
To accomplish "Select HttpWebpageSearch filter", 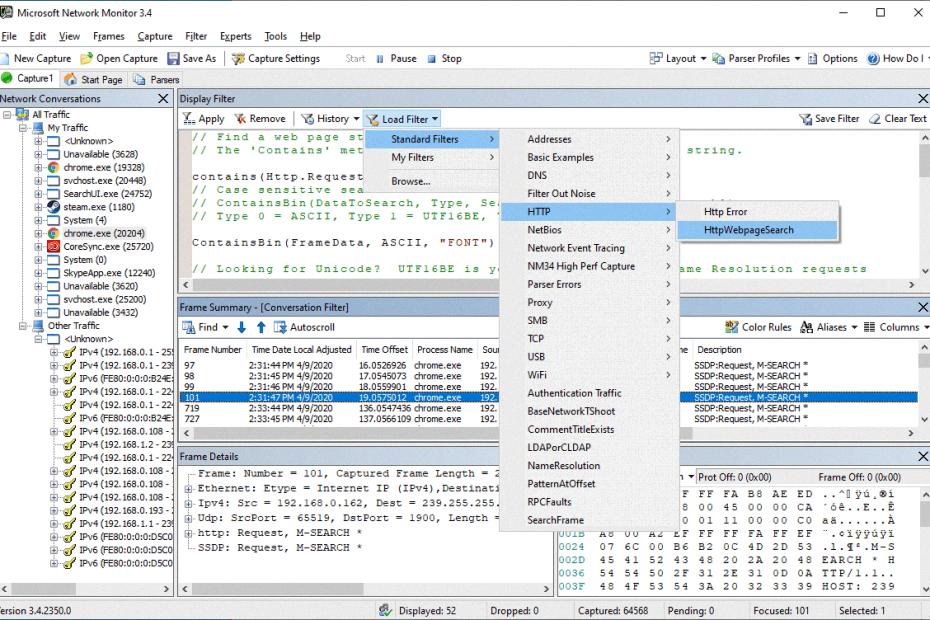I will pos(757,230).
